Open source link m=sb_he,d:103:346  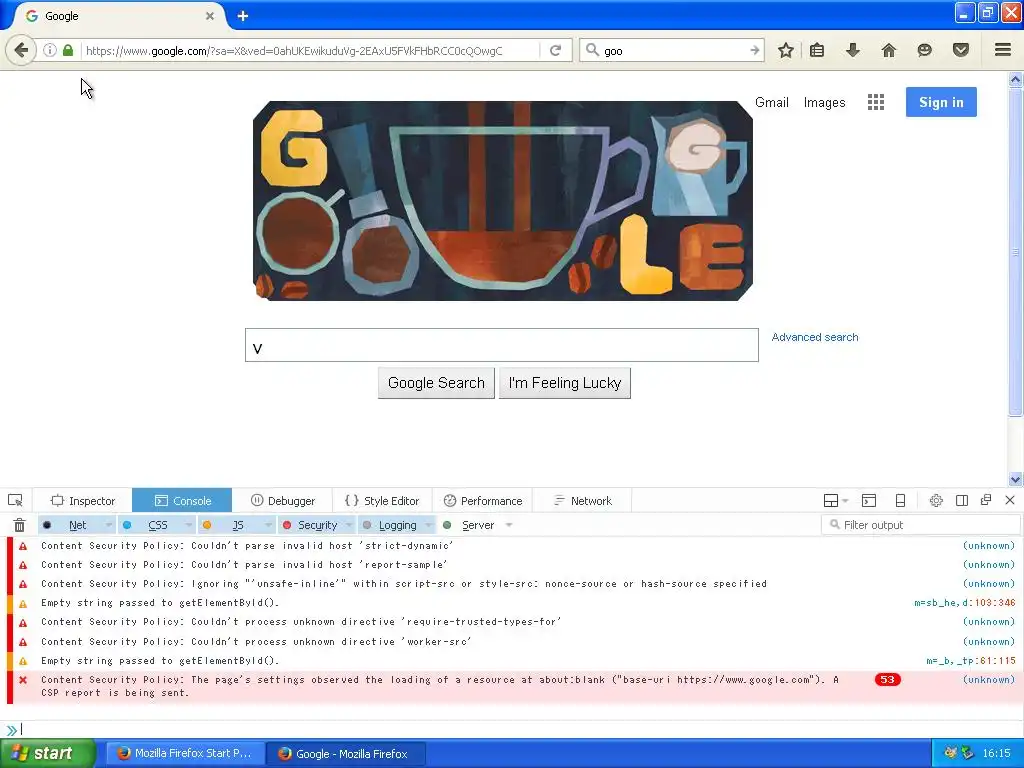(965, 603)
